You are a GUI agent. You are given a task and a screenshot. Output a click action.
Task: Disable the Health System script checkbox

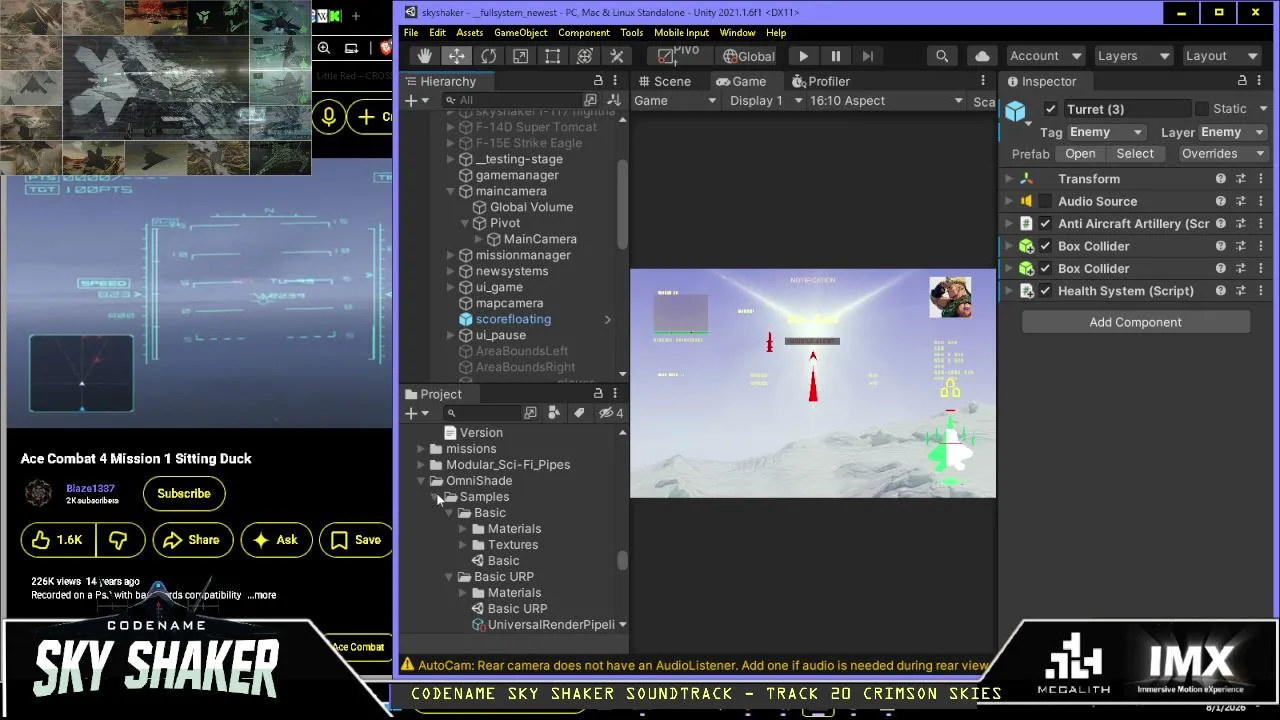(x=1045, y=291)
